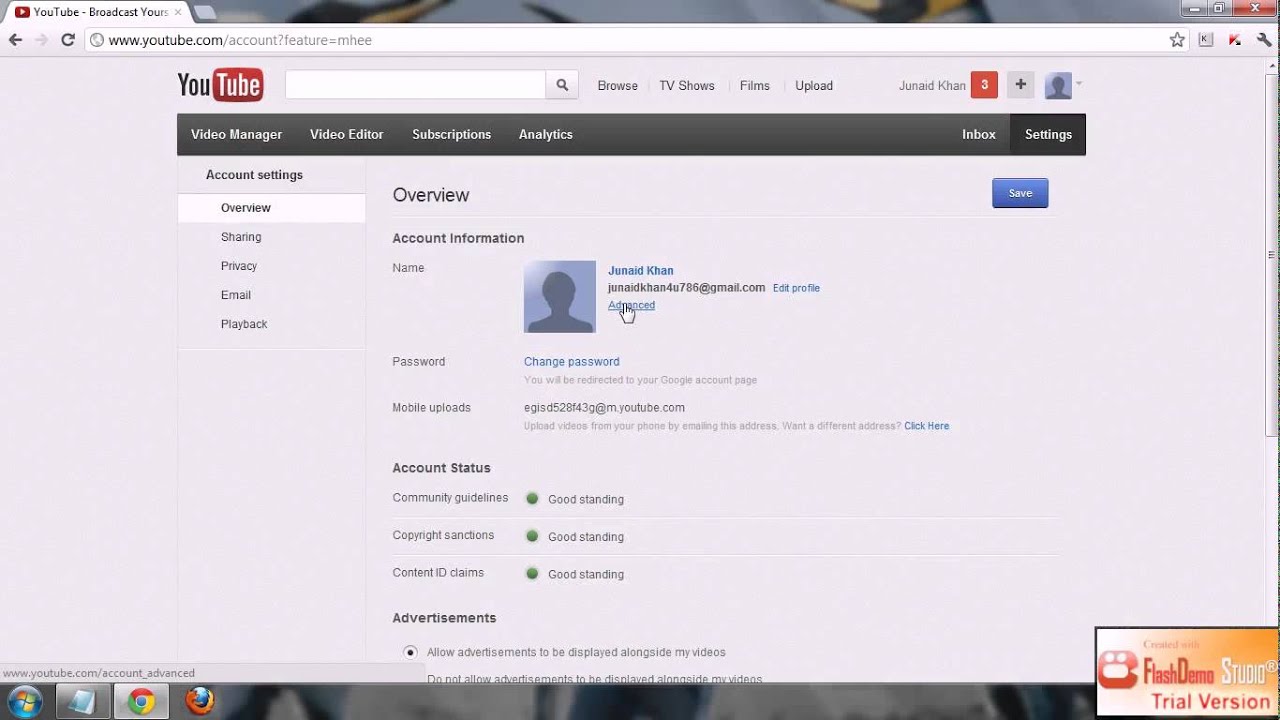Viewport: 1280px width, 720px height.
Task: Open the Films link
Action: (755, 86)
